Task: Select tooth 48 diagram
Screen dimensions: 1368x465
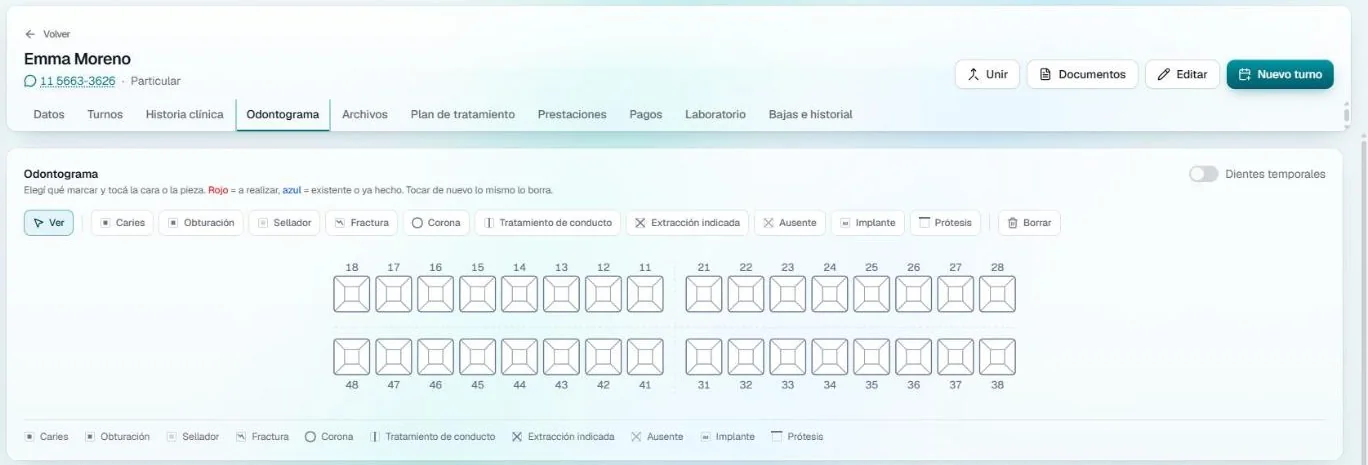Action: tap(352, 357)
